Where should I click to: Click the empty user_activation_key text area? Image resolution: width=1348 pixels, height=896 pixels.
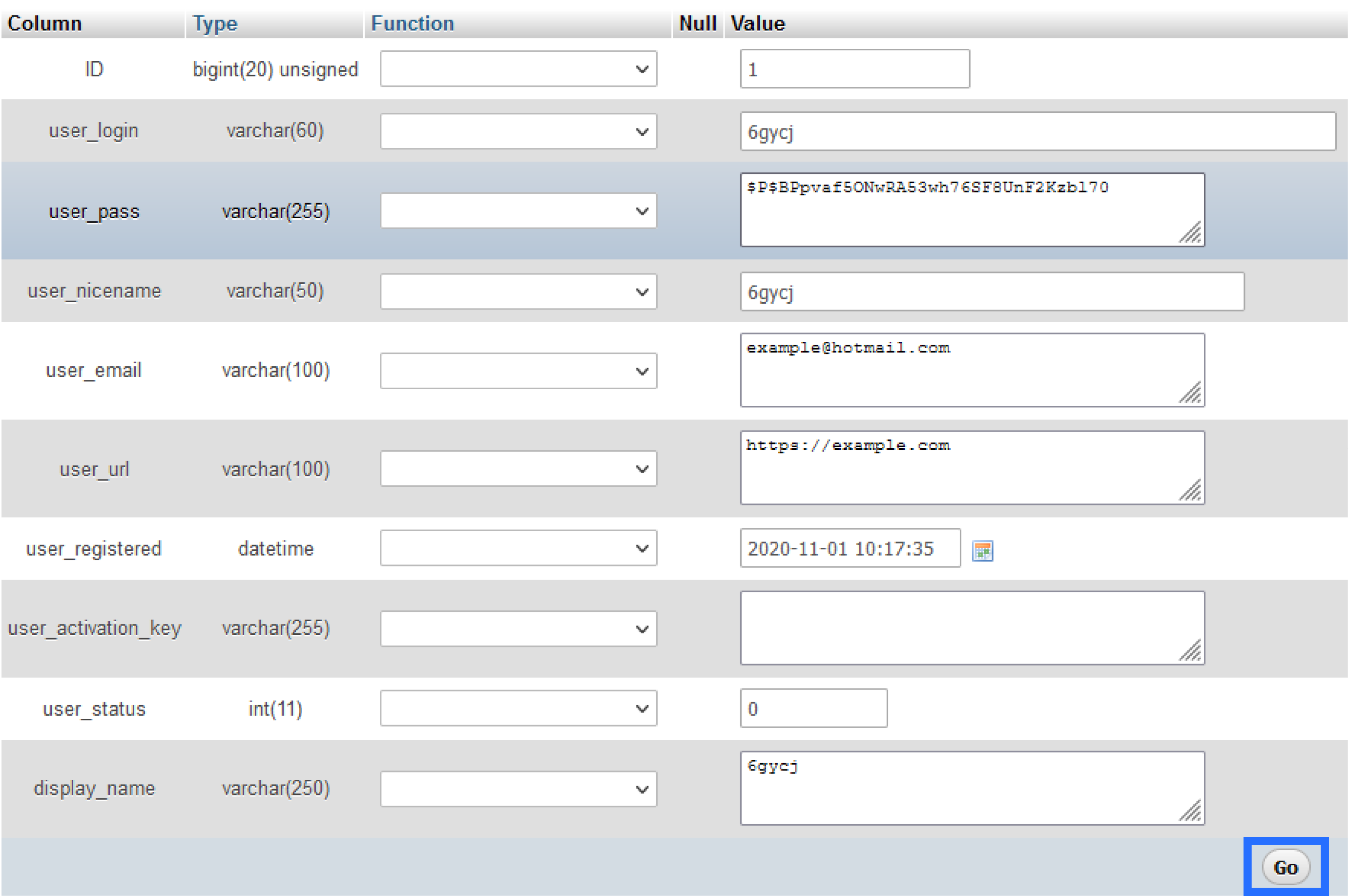971,627
